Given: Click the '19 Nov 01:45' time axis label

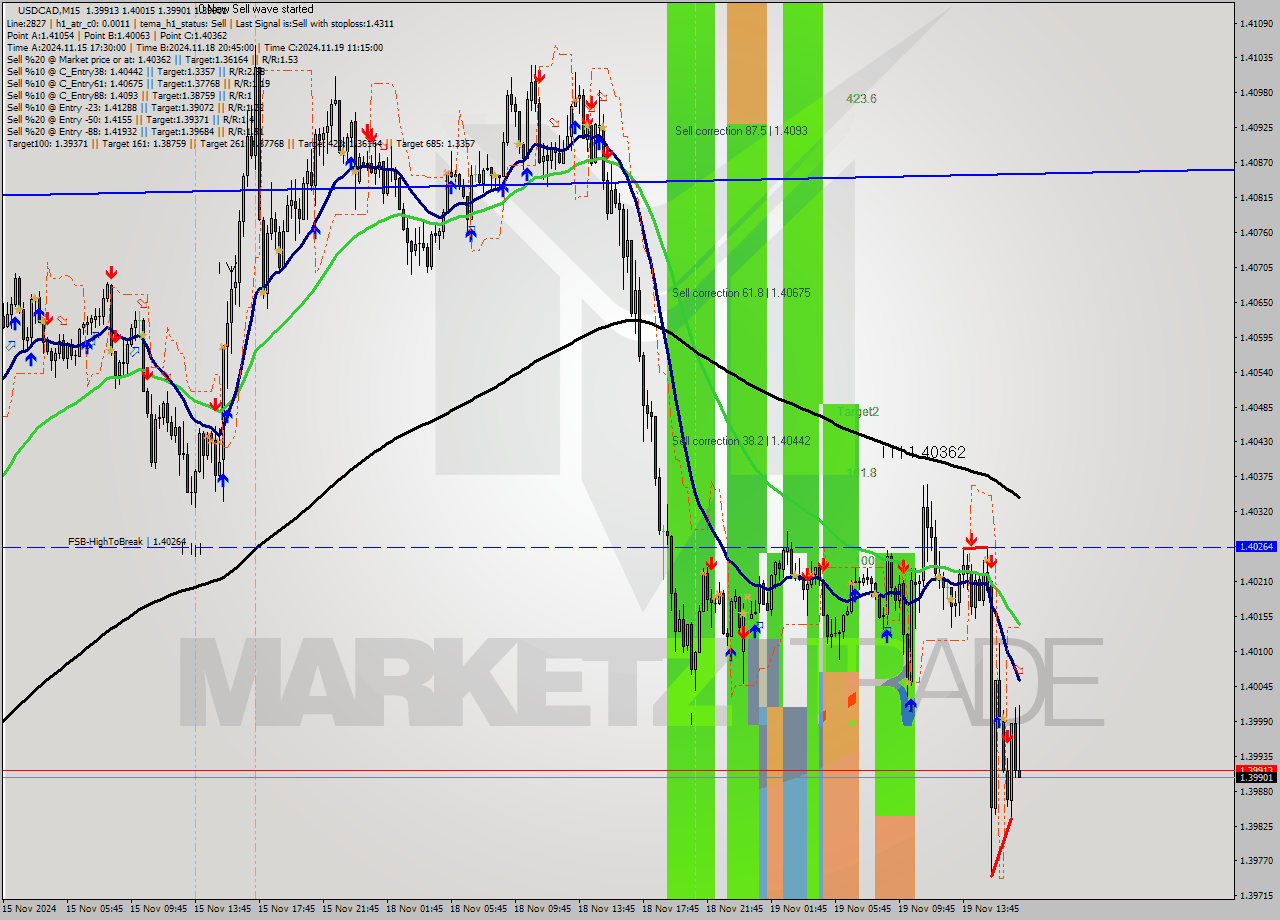Looking at the screenshot, I should tap(798, 909).
